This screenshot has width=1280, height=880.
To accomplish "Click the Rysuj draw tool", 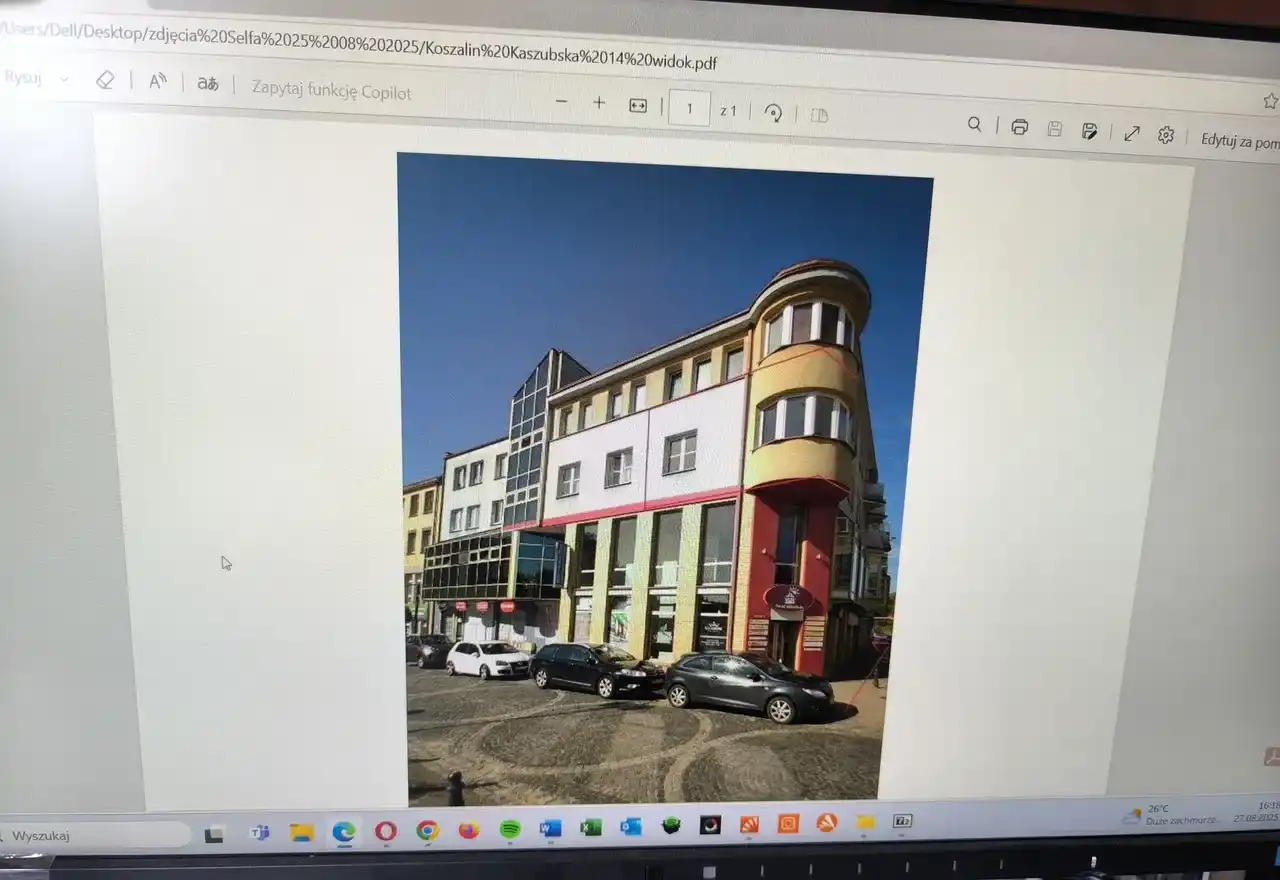I will tap(22, 77).
